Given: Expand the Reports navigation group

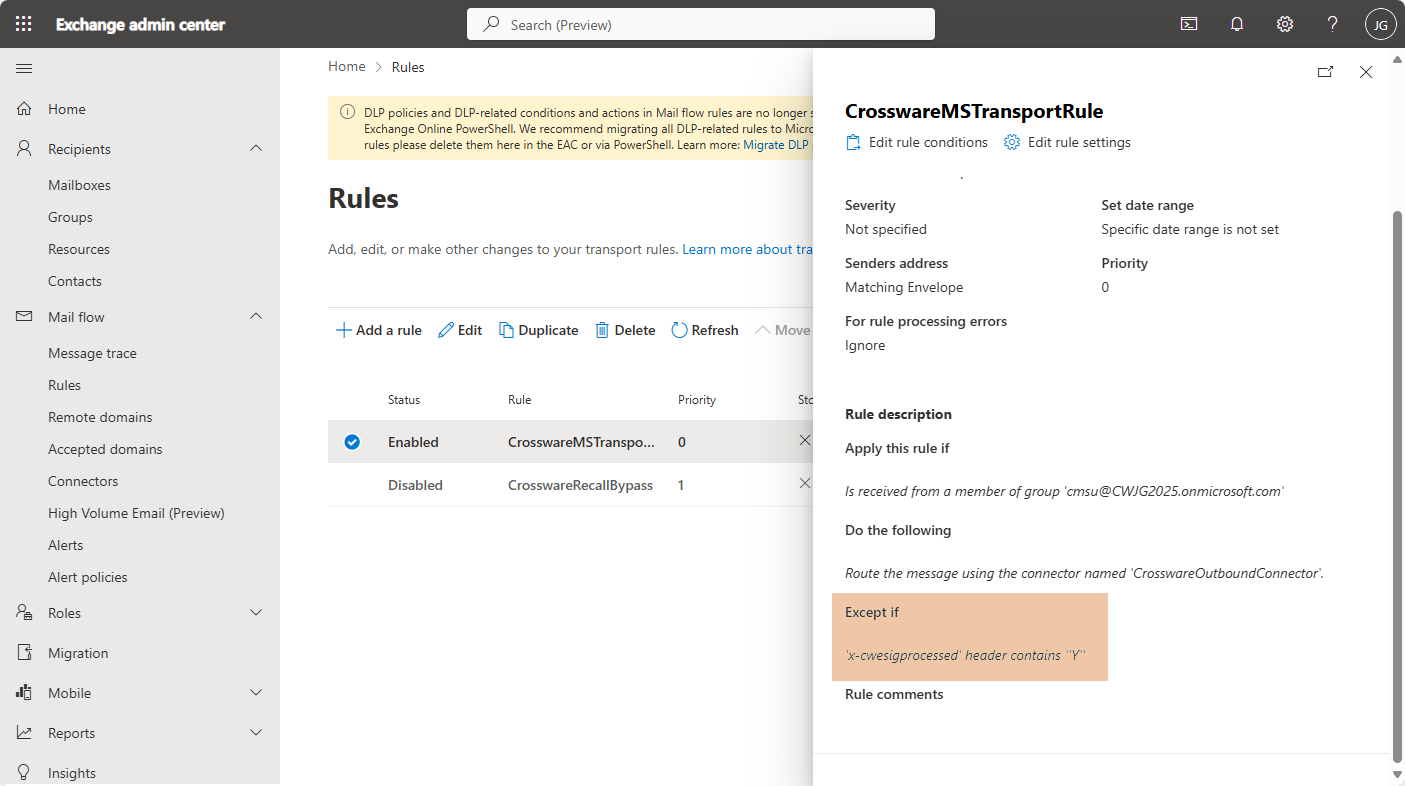Looking at the screenshot, I should (256, 733).
